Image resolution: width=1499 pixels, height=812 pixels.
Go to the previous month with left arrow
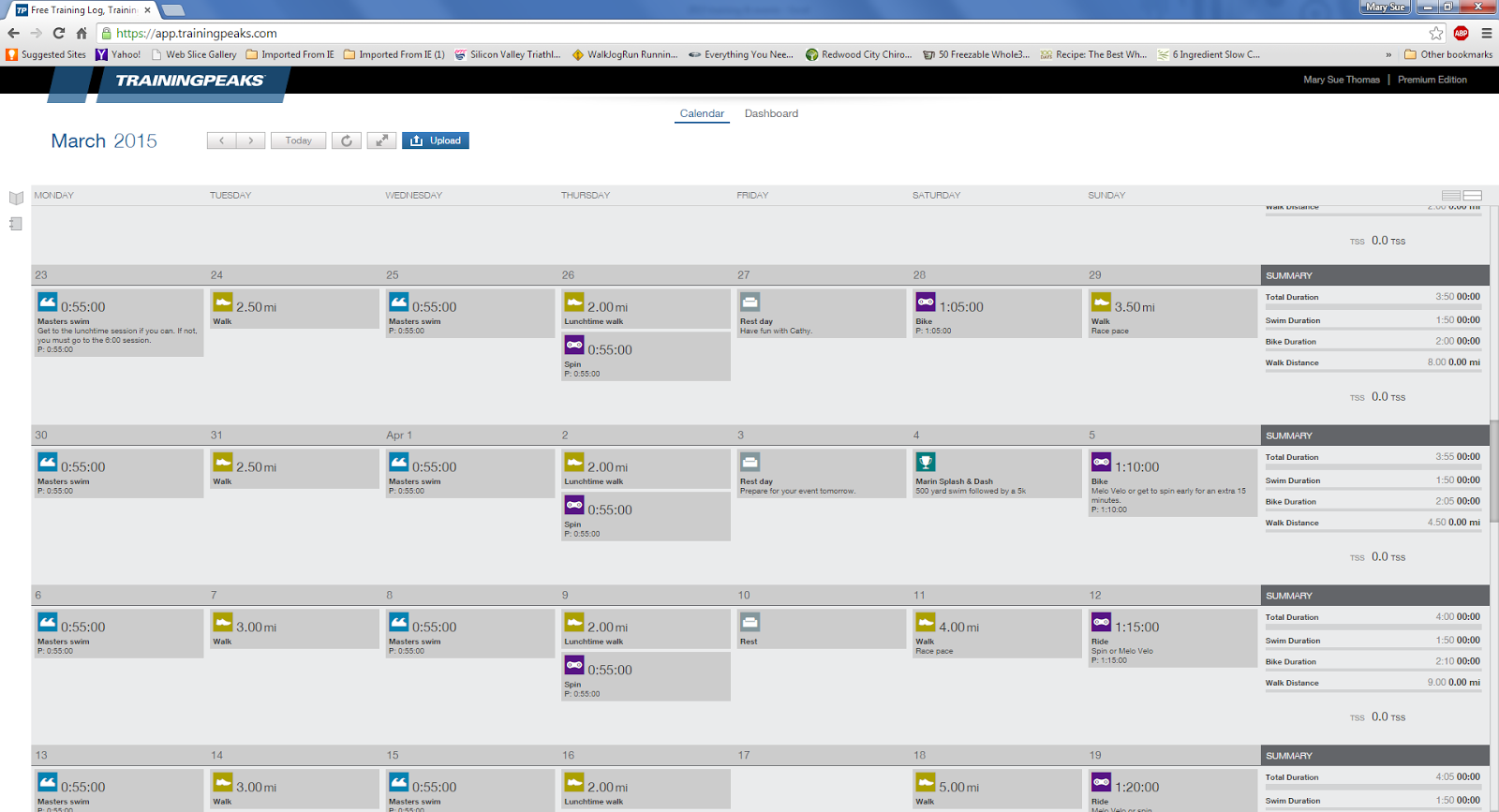(222, 140)
